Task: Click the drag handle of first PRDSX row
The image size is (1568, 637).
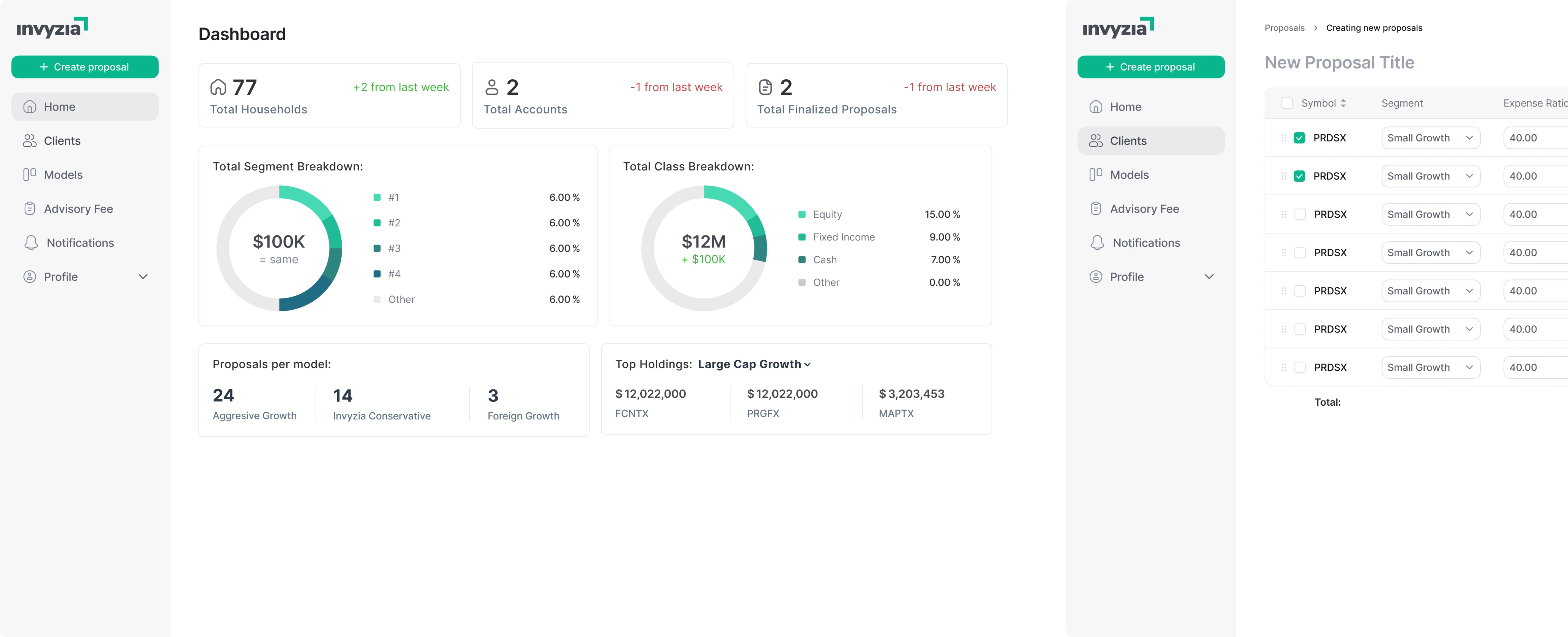Action: coord(1283,138)
